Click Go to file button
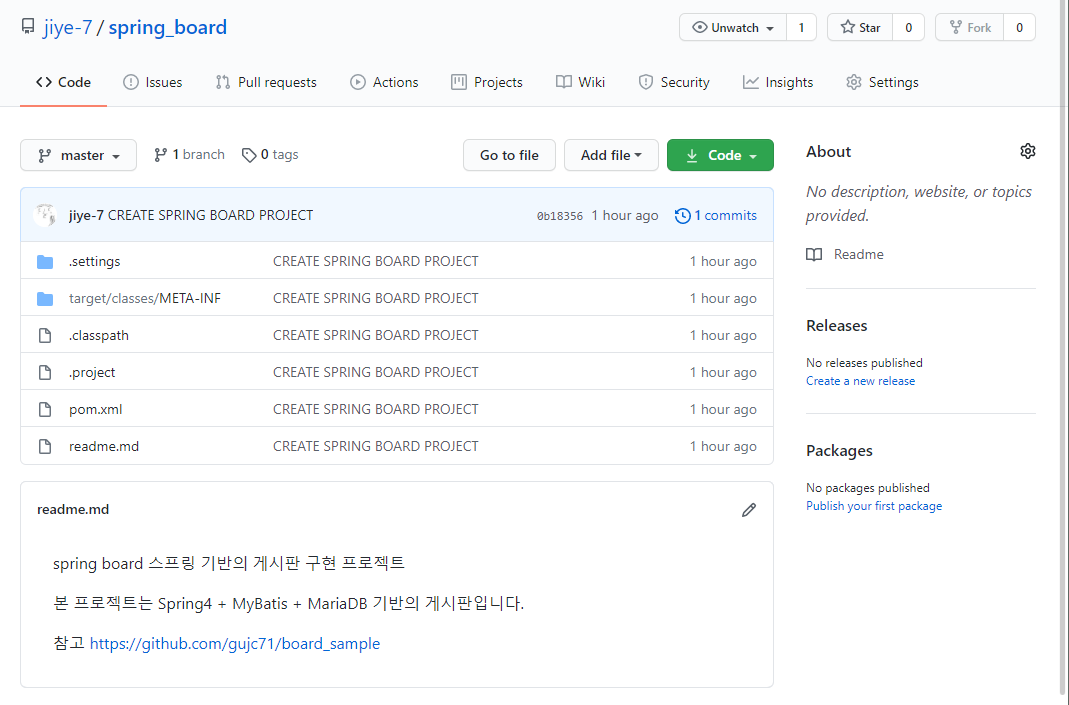 pos(509,155)
